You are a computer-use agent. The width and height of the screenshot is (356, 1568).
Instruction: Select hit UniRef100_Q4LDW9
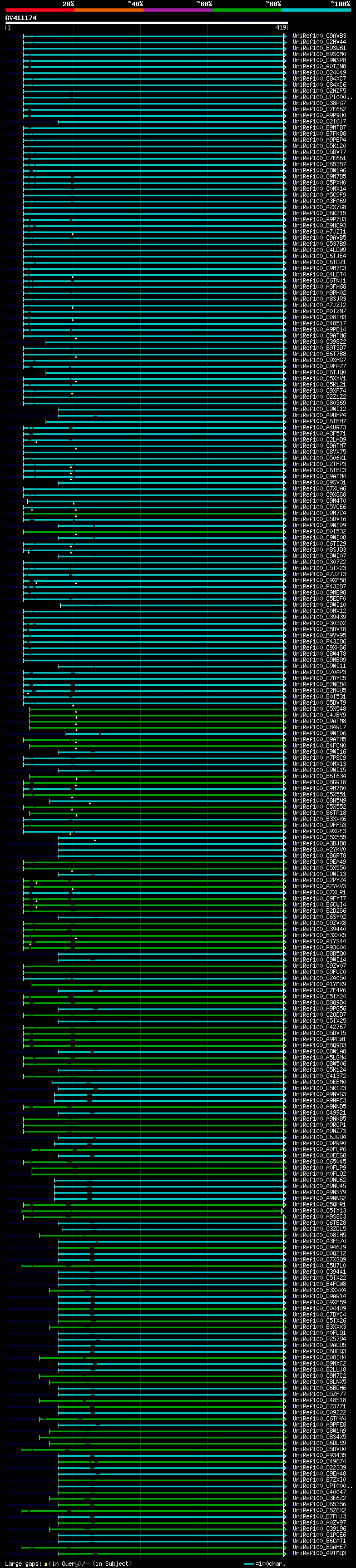[x=319, y=250]
